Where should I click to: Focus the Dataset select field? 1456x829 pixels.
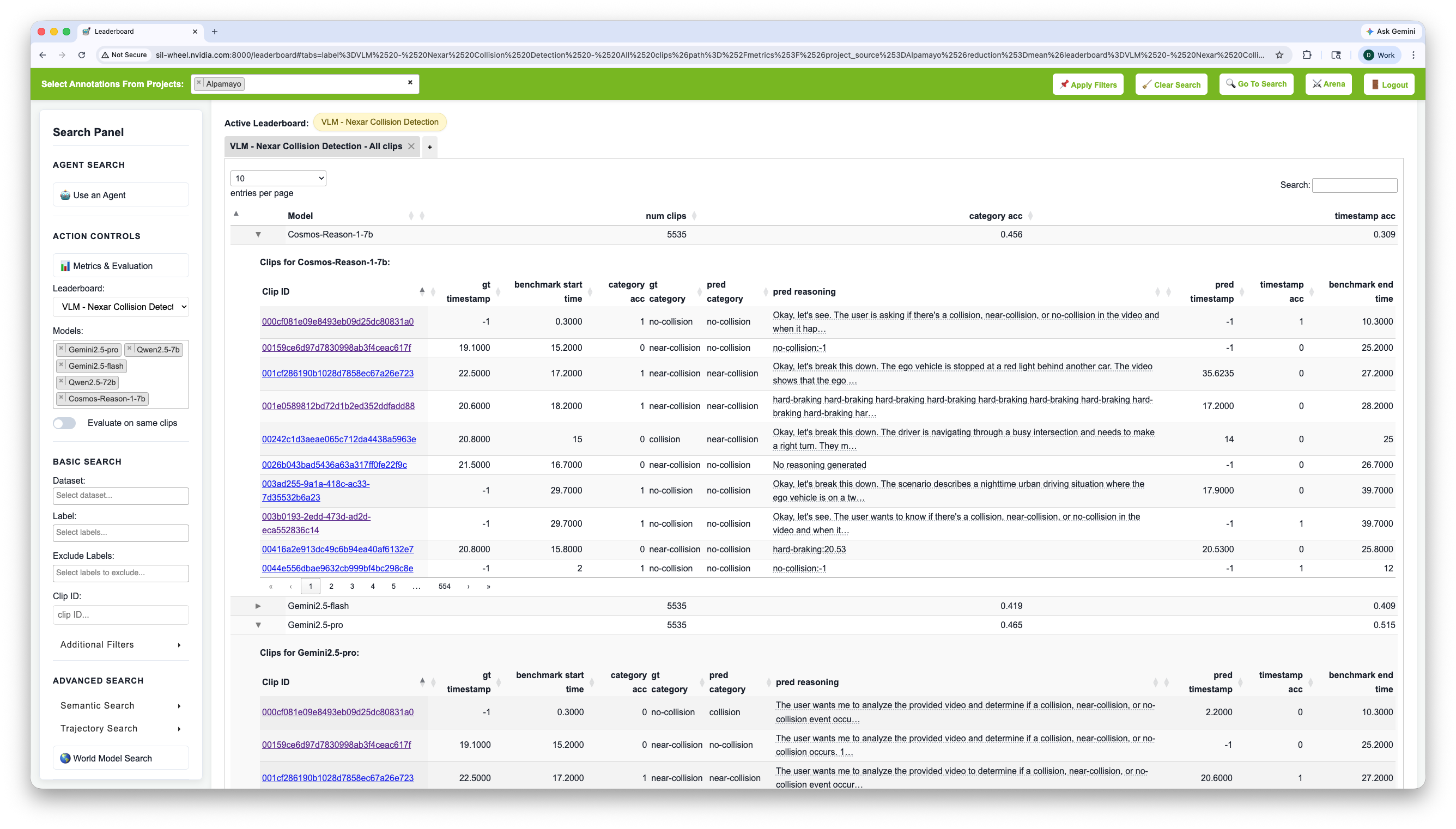coord(121,495)
